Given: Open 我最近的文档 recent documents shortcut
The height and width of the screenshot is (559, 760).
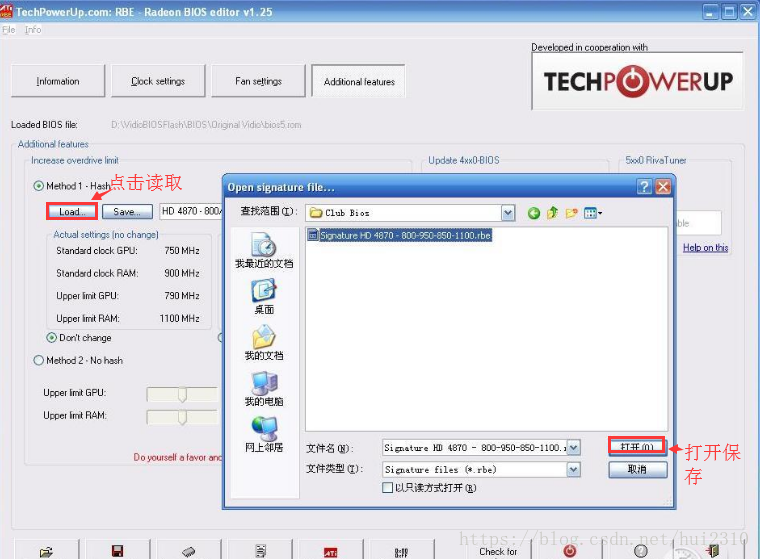Looking at the screenshot, I should [x=264, y=250].
